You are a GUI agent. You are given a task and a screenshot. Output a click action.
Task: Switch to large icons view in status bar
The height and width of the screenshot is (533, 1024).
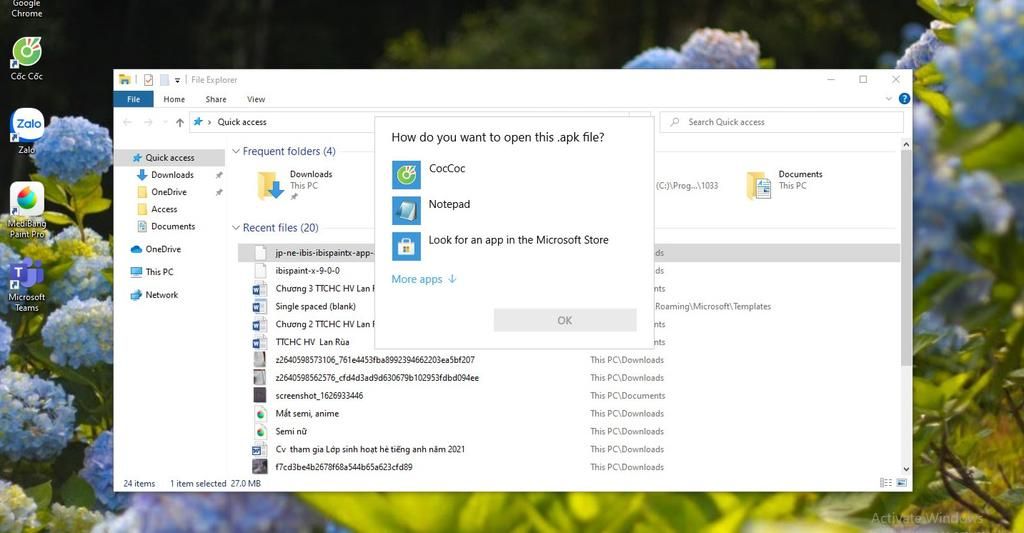pyautogui.click(x=901, y=483)
